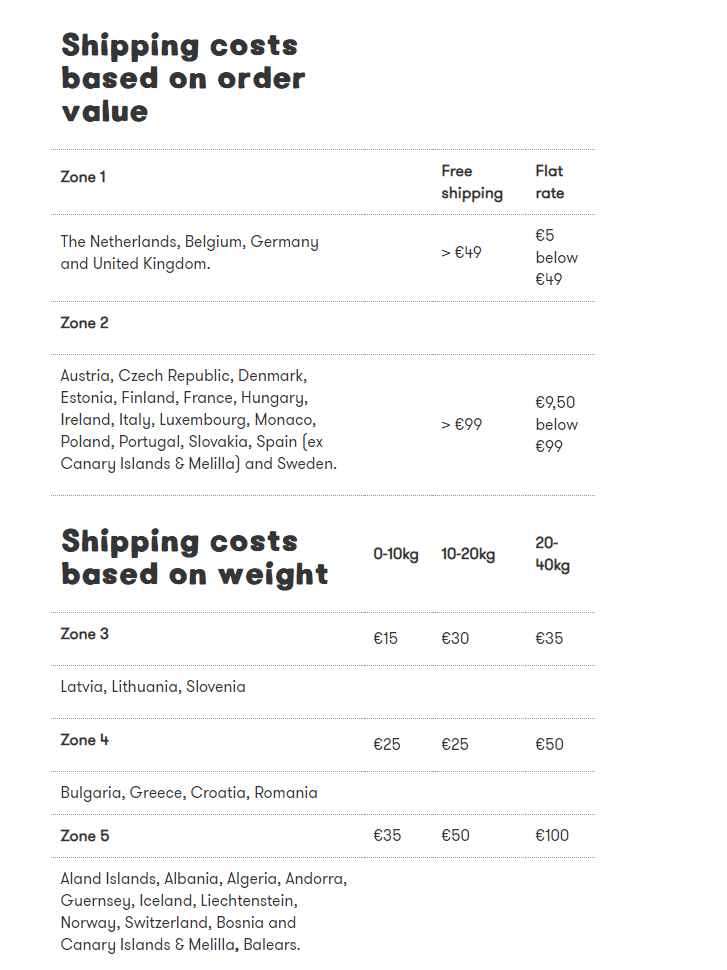The height and width of the screenshot is (970, 727).
Task: Click the Free shipping column header
Action: pos(472,182)
